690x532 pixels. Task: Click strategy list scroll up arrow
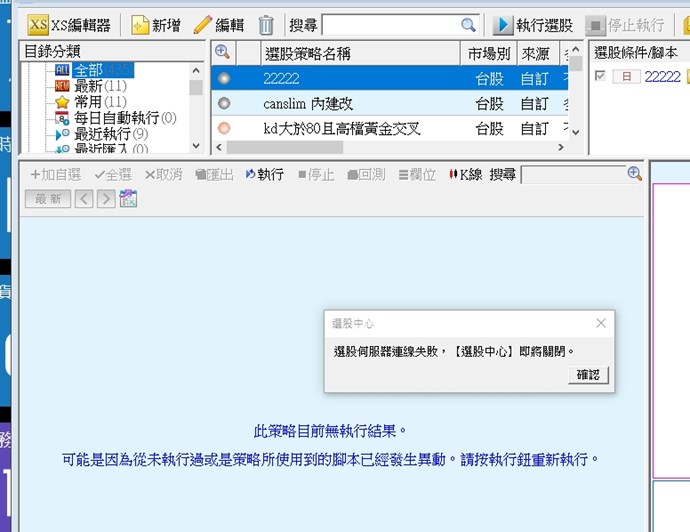coord(576,49)
